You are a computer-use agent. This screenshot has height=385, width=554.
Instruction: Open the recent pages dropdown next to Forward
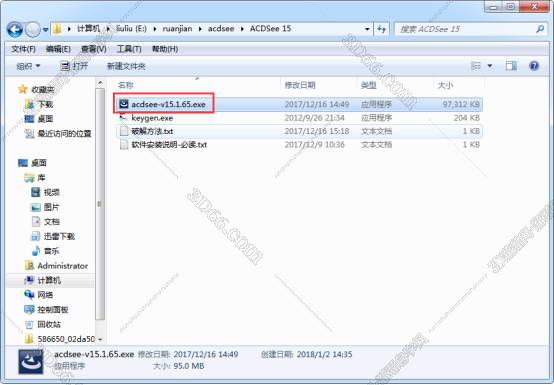pos(46,30)
